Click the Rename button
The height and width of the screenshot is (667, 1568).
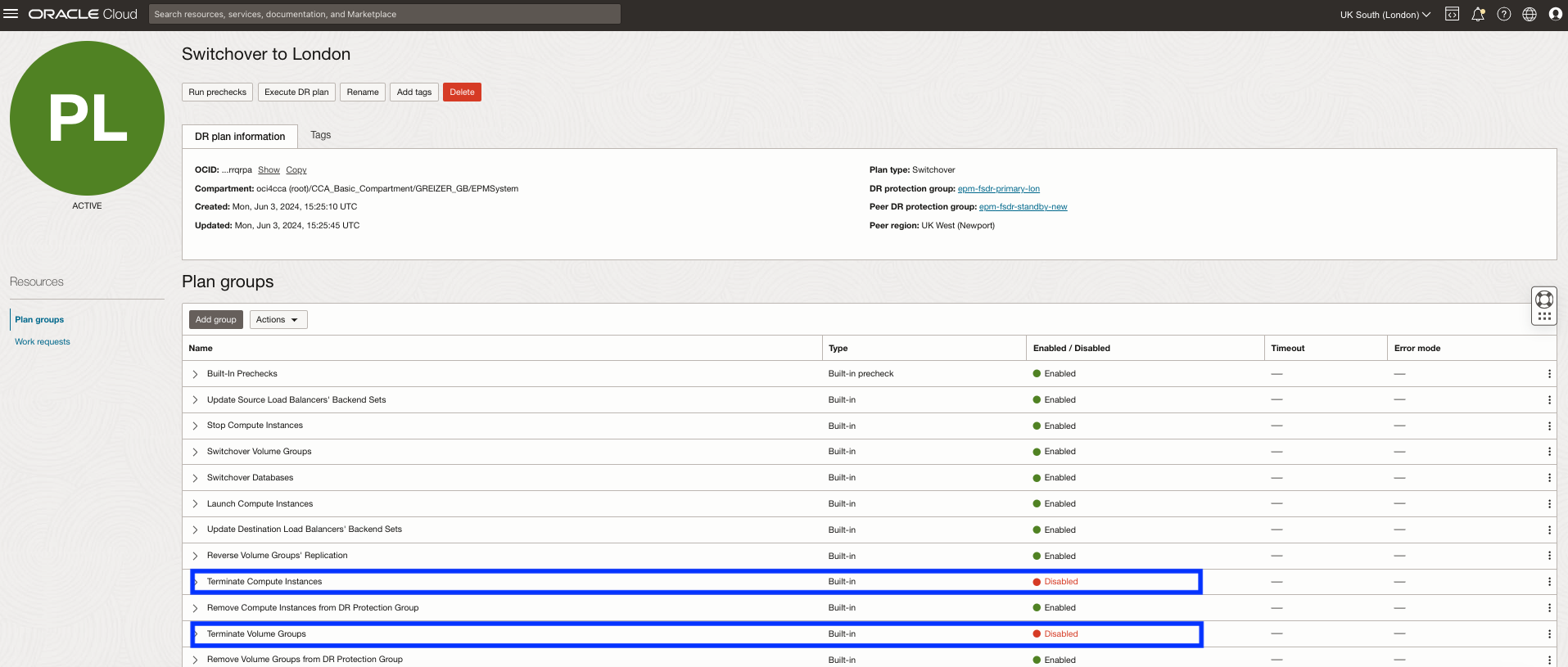[363, 92]
